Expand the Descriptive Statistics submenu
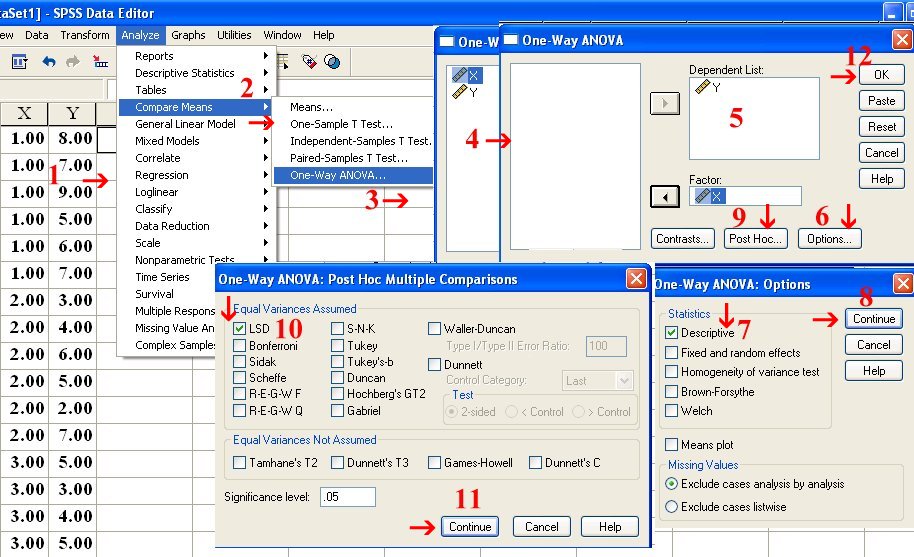The width and height of the screenshot is (914, 557). coord(197,73)
